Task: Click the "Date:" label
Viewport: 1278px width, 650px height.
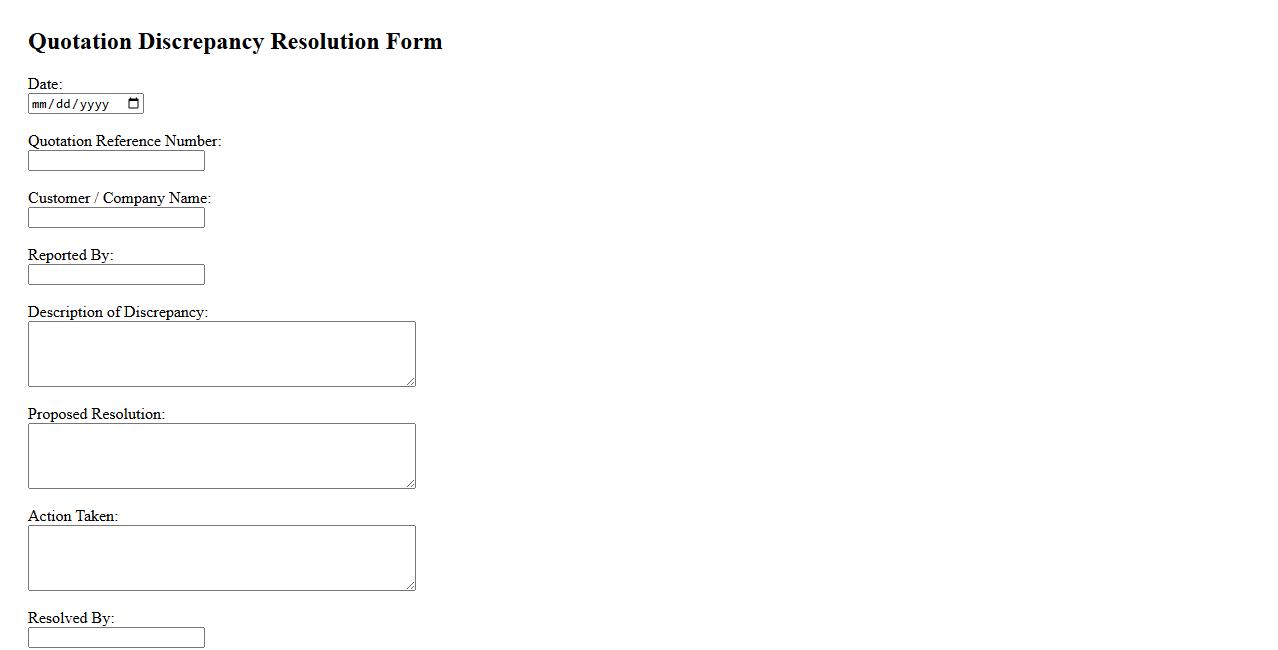Action: pyautogui.click(x=45, y=84)
